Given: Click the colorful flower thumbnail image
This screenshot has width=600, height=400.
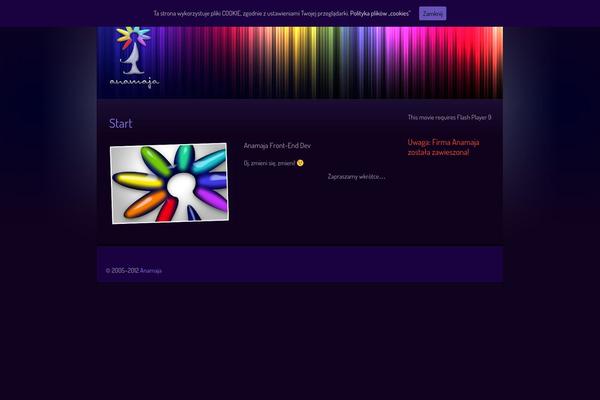Looking at the screenshot, I should [x=169, y=183].
